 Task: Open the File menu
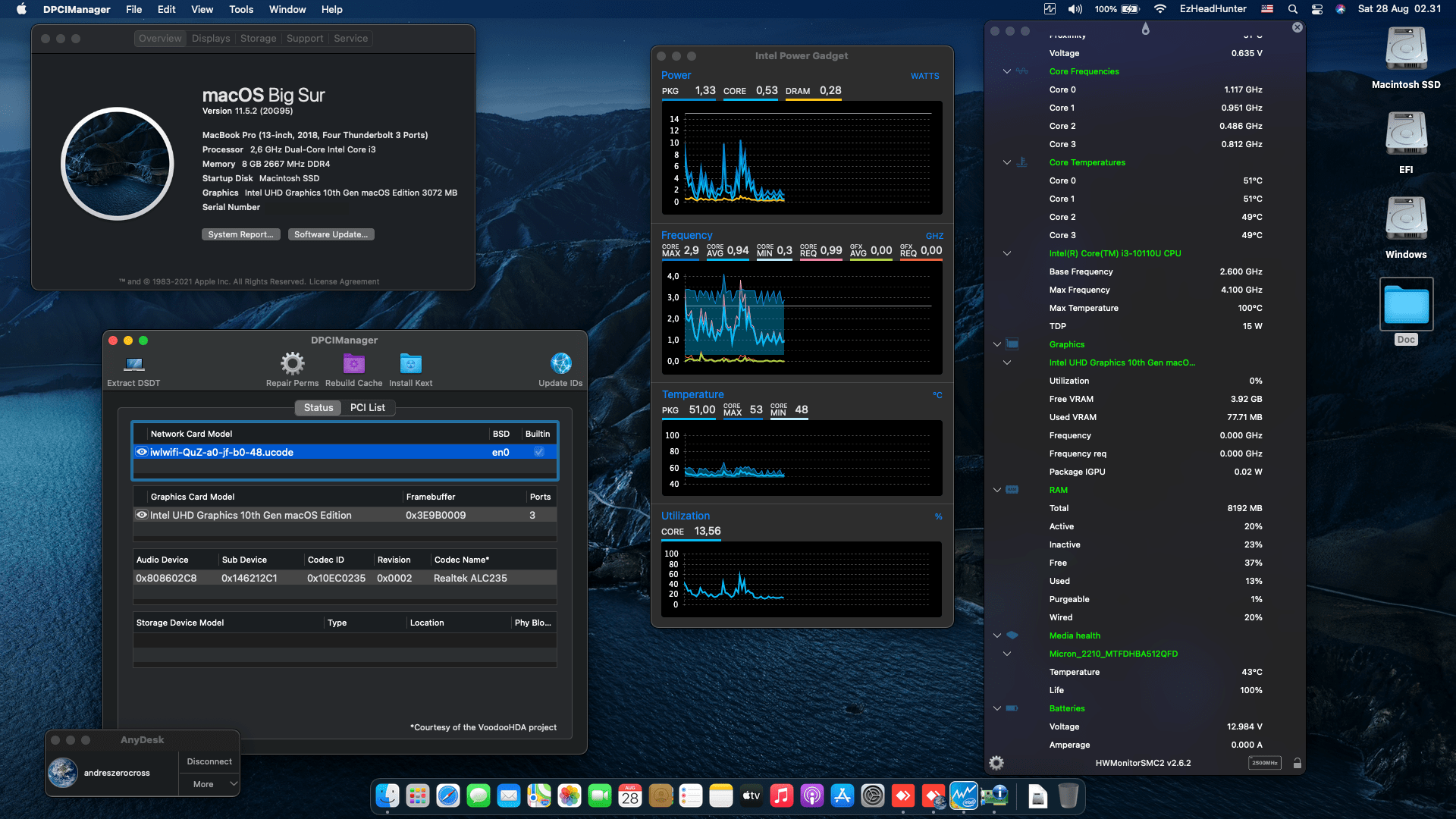pos(134,9)
